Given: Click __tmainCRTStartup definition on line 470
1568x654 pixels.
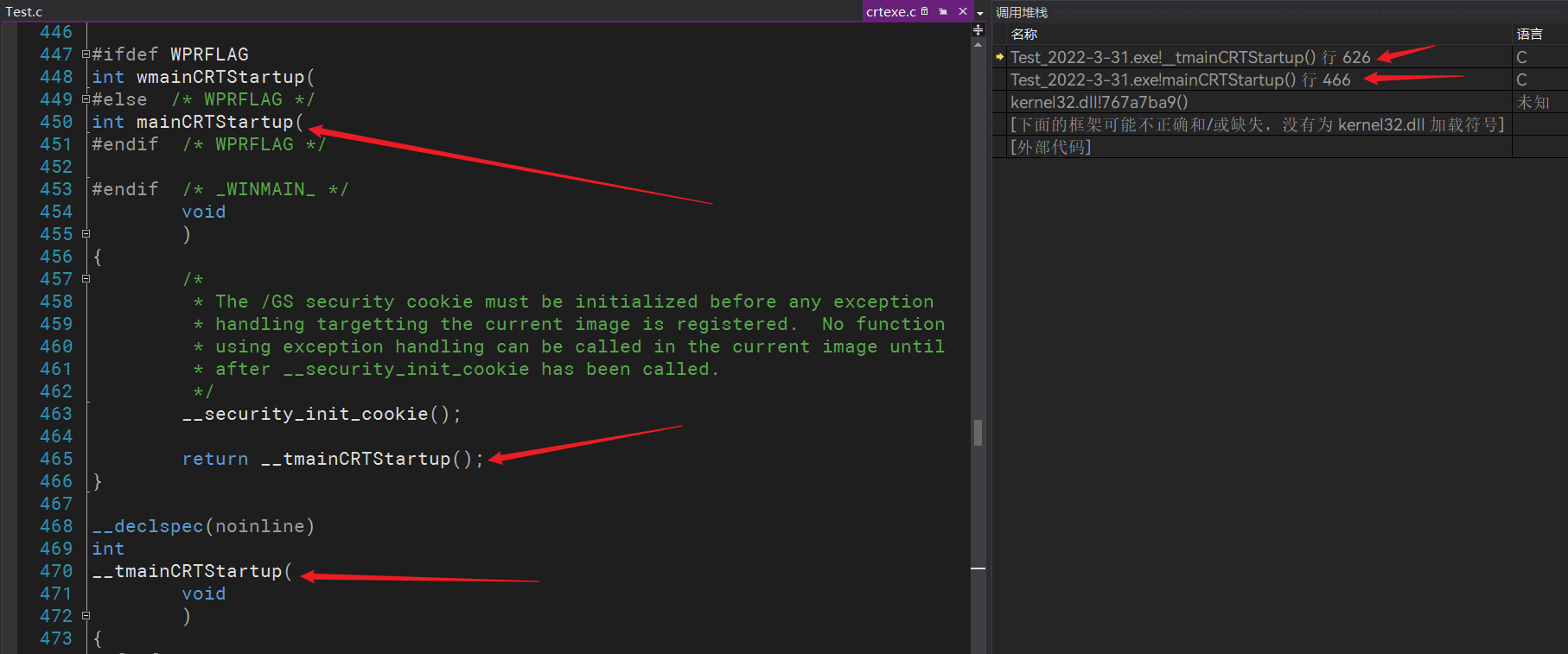Looking at the screenshot, I should pos(188,571).
